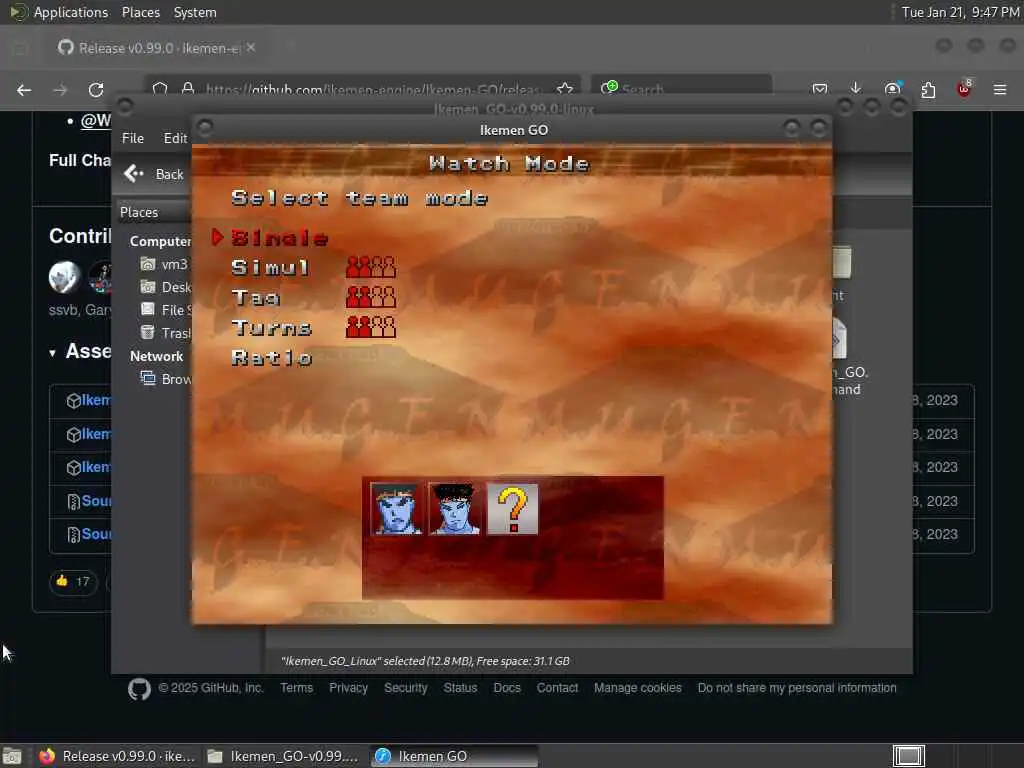Switch to the Release v0.99.0 tab
The image size is (1024, 768).
157,48
